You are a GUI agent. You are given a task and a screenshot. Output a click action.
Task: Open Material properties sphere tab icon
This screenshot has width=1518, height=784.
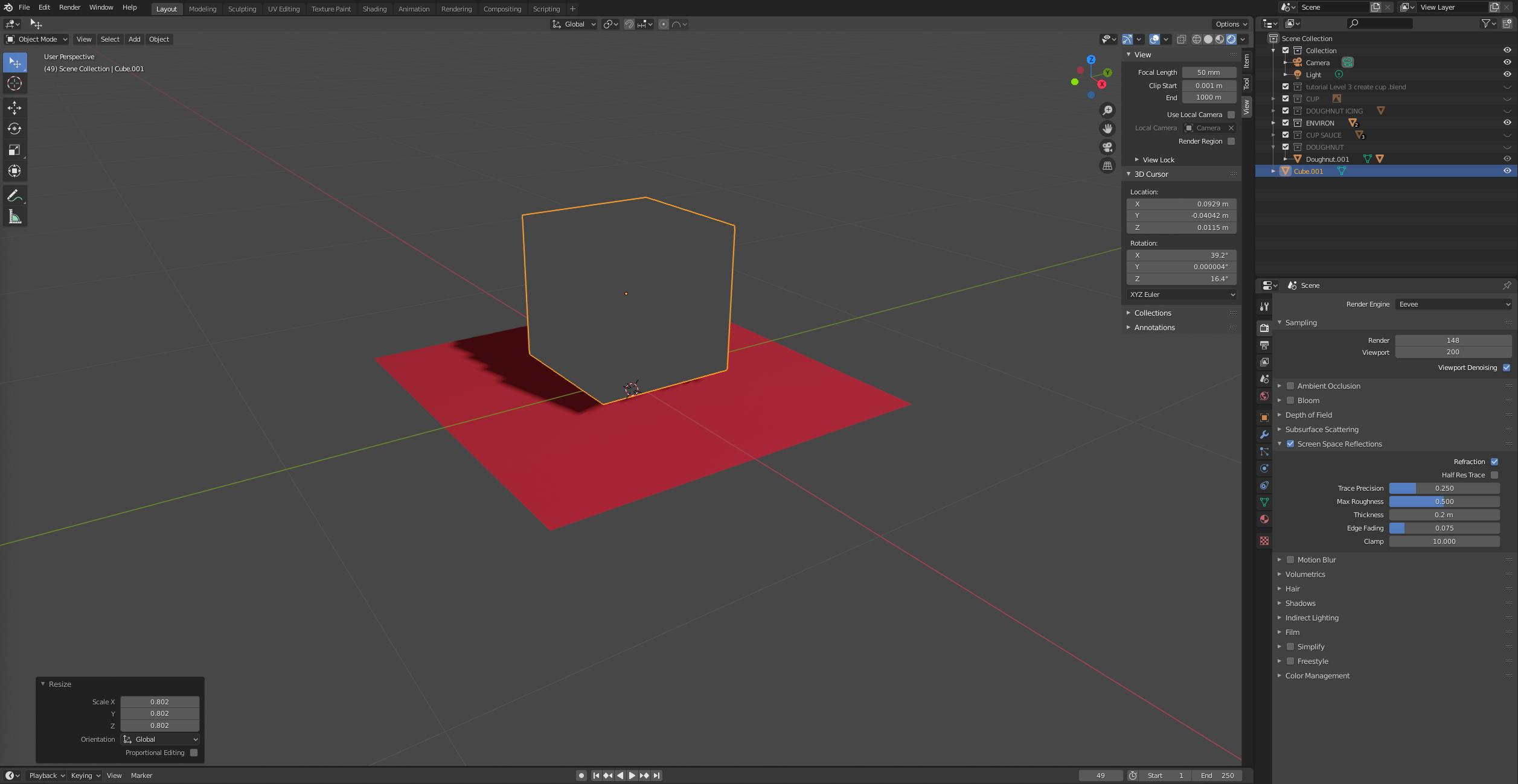pos(1264,519)
